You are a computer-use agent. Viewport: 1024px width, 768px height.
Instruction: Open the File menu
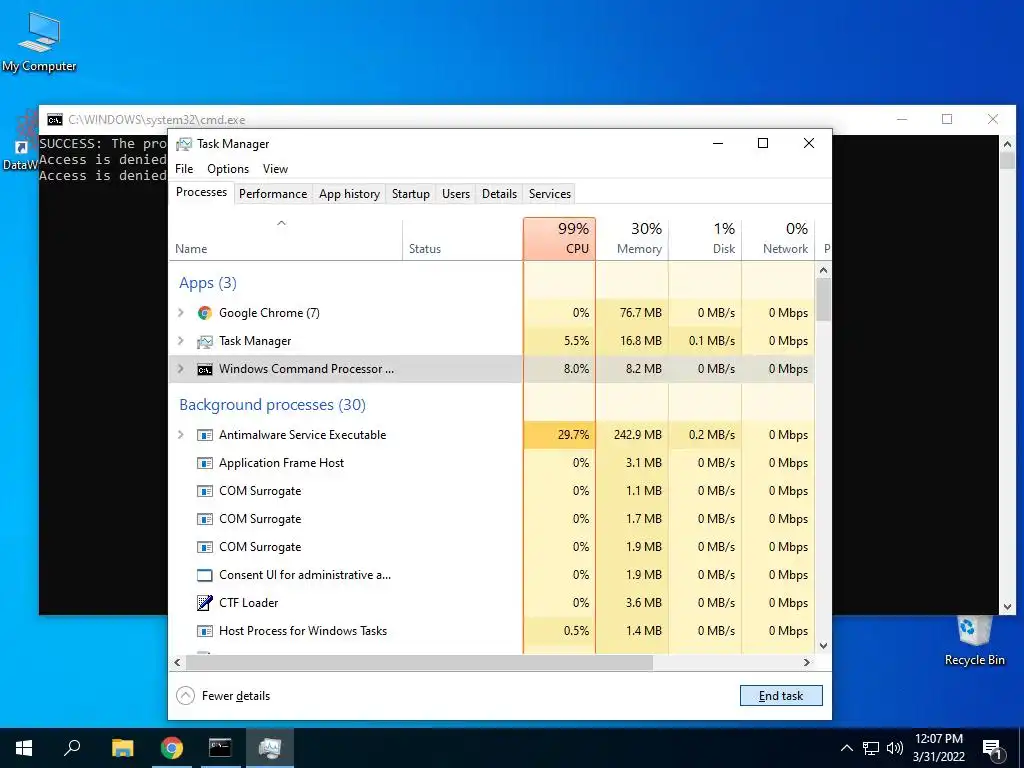(184, 169)
